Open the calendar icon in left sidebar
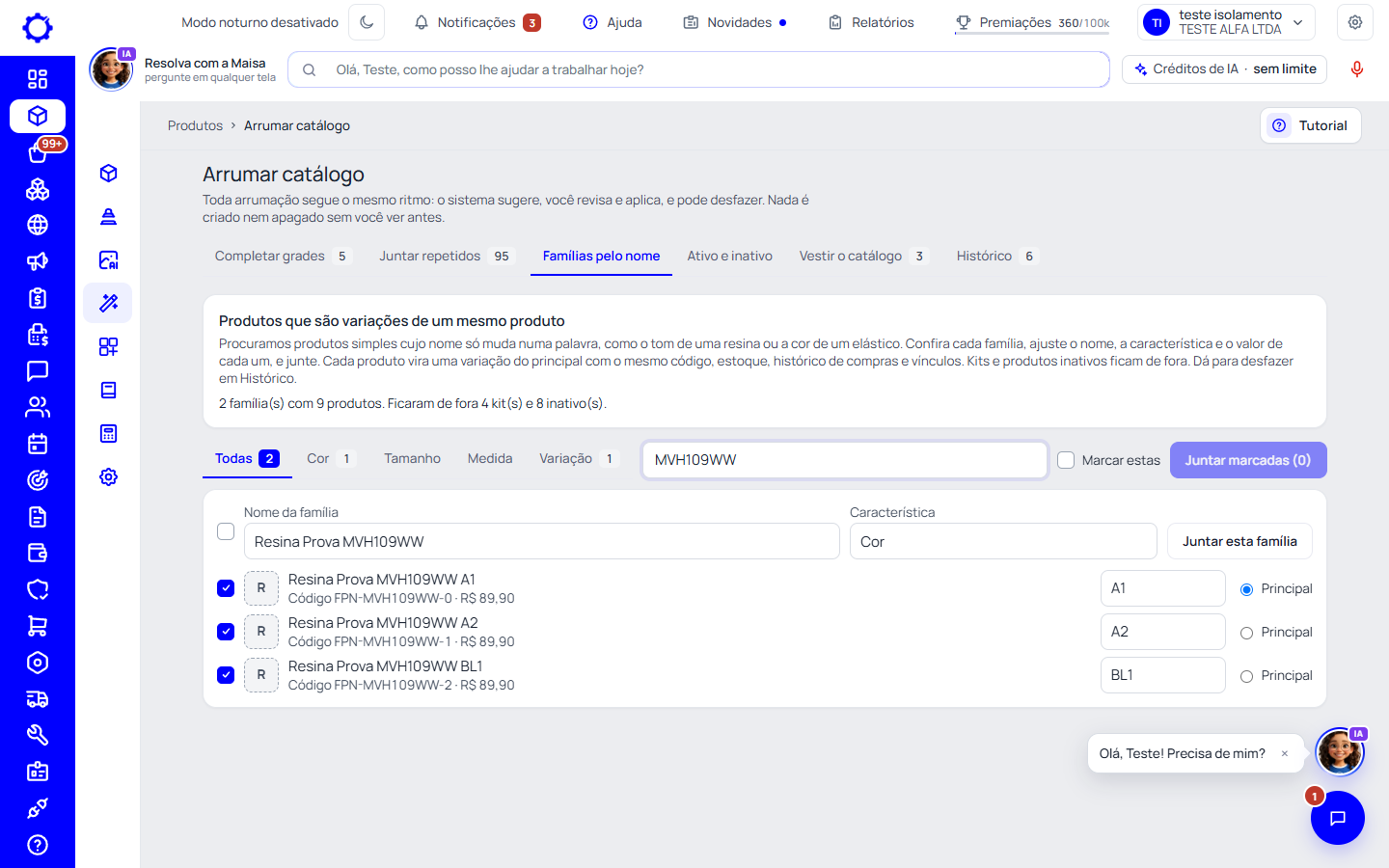1389x868 pixels. coord(38,444)
